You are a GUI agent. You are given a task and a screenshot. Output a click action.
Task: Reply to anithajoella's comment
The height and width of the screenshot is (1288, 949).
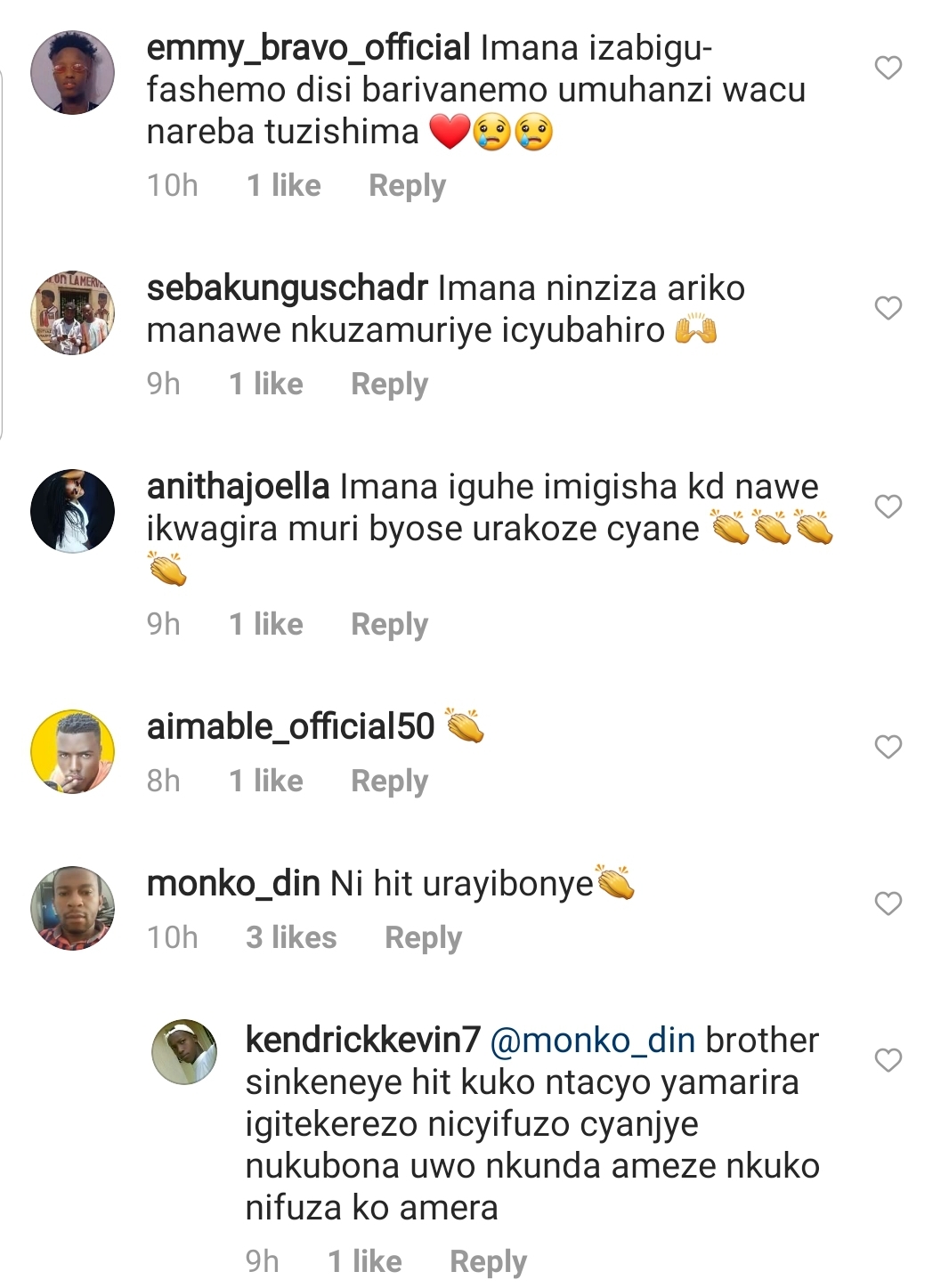click(x=389, y=625)
